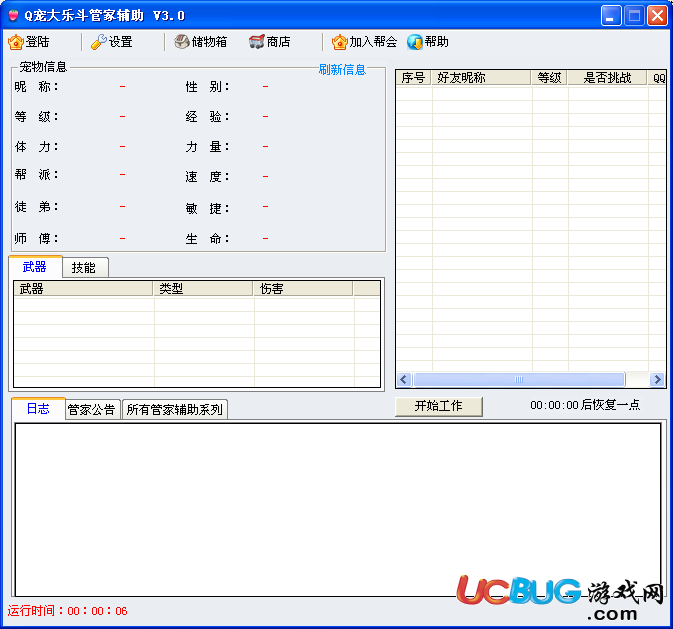
Task: Switch to the 技能 skills tab
Action: [84, 268]
